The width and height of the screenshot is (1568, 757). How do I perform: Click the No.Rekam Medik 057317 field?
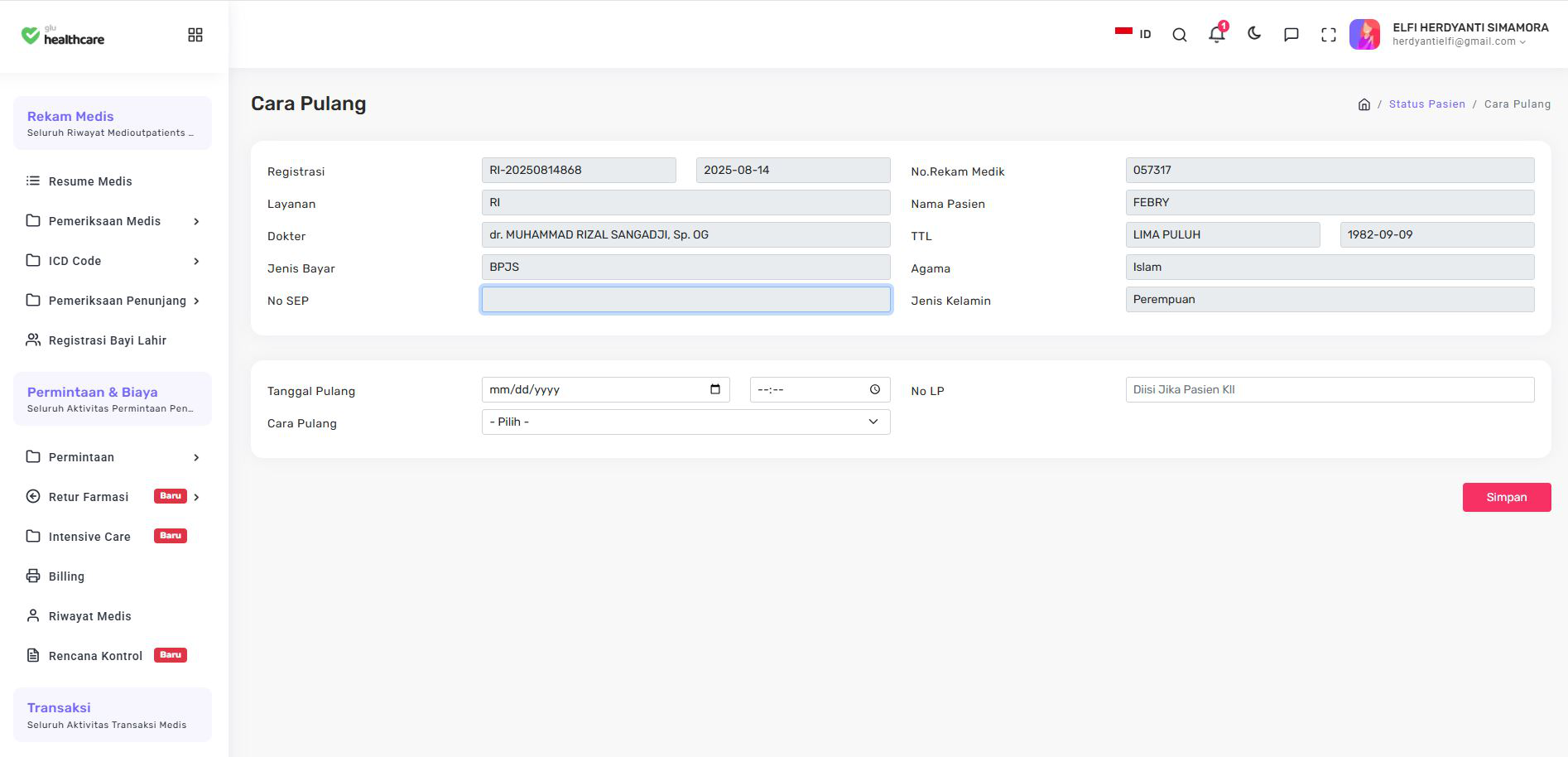[1330, 170]
